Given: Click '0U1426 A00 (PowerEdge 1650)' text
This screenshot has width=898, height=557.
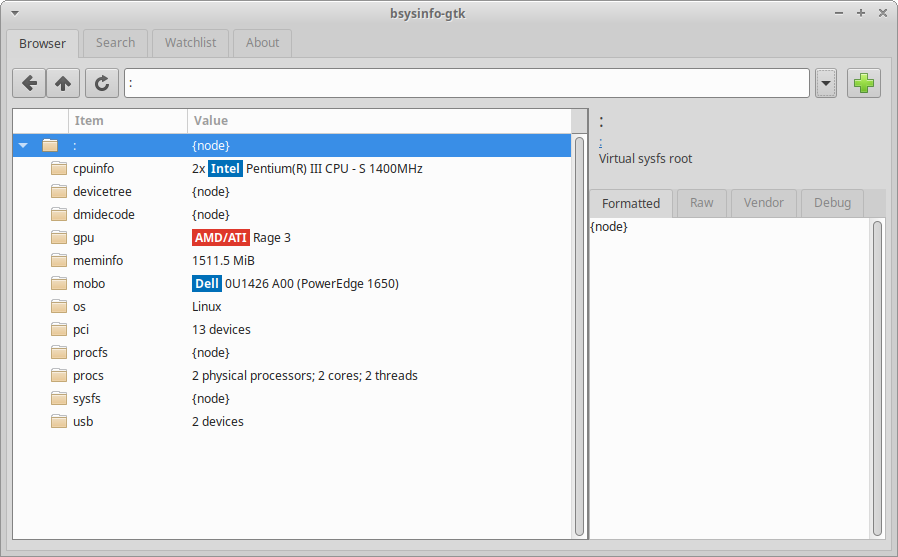Looking at the screenshot, I should point(312,283).
